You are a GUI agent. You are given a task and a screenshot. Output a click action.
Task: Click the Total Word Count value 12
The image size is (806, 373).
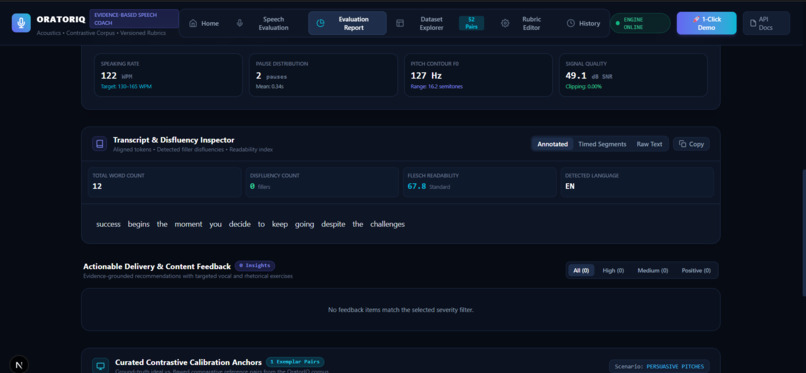[x=97, y=186]
